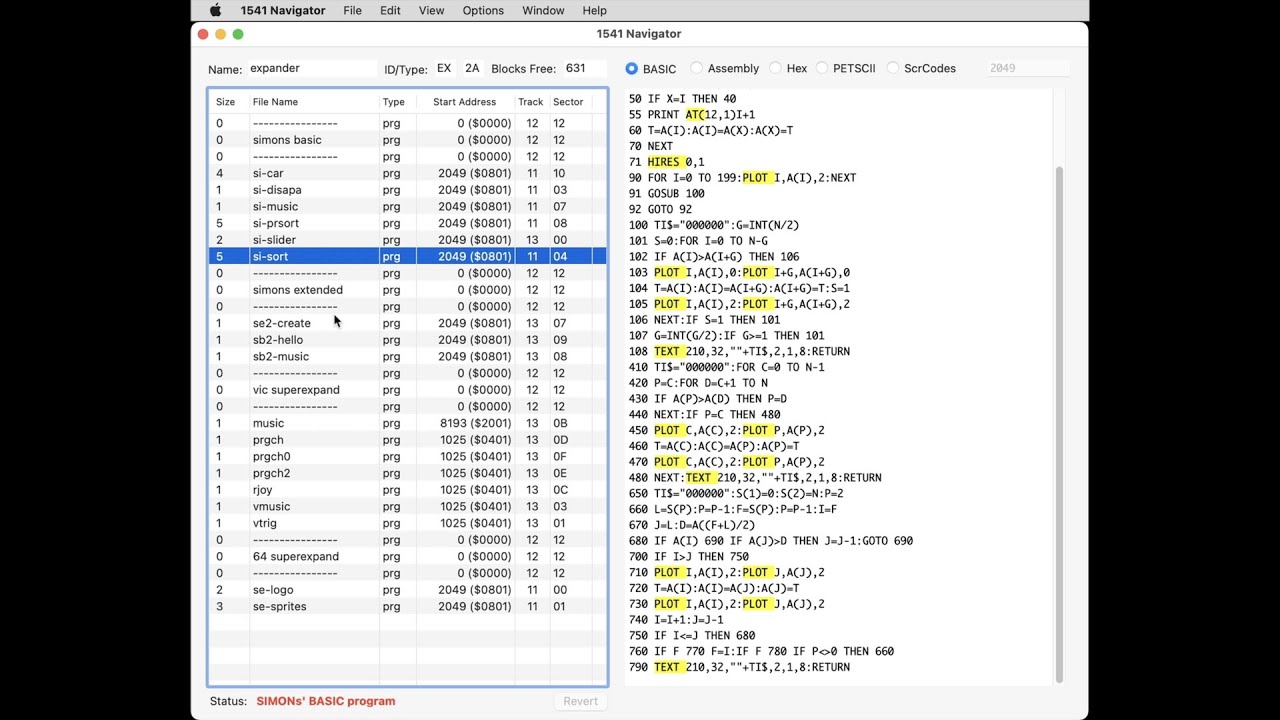Click BASIC line 71 HIRES 0,1
This screenshot has height=720, width=1280.
pyautogui.click(x=666, y=162)
